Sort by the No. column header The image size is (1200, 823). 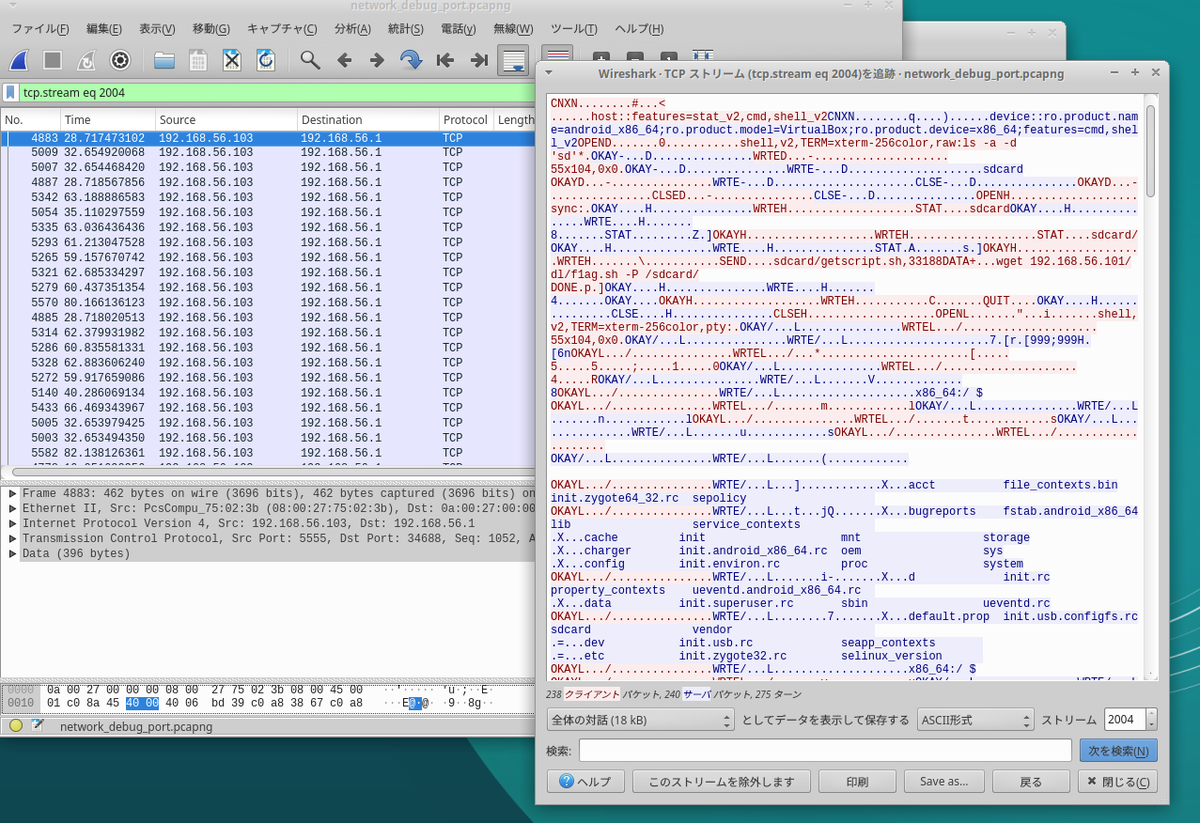point(30,120)
